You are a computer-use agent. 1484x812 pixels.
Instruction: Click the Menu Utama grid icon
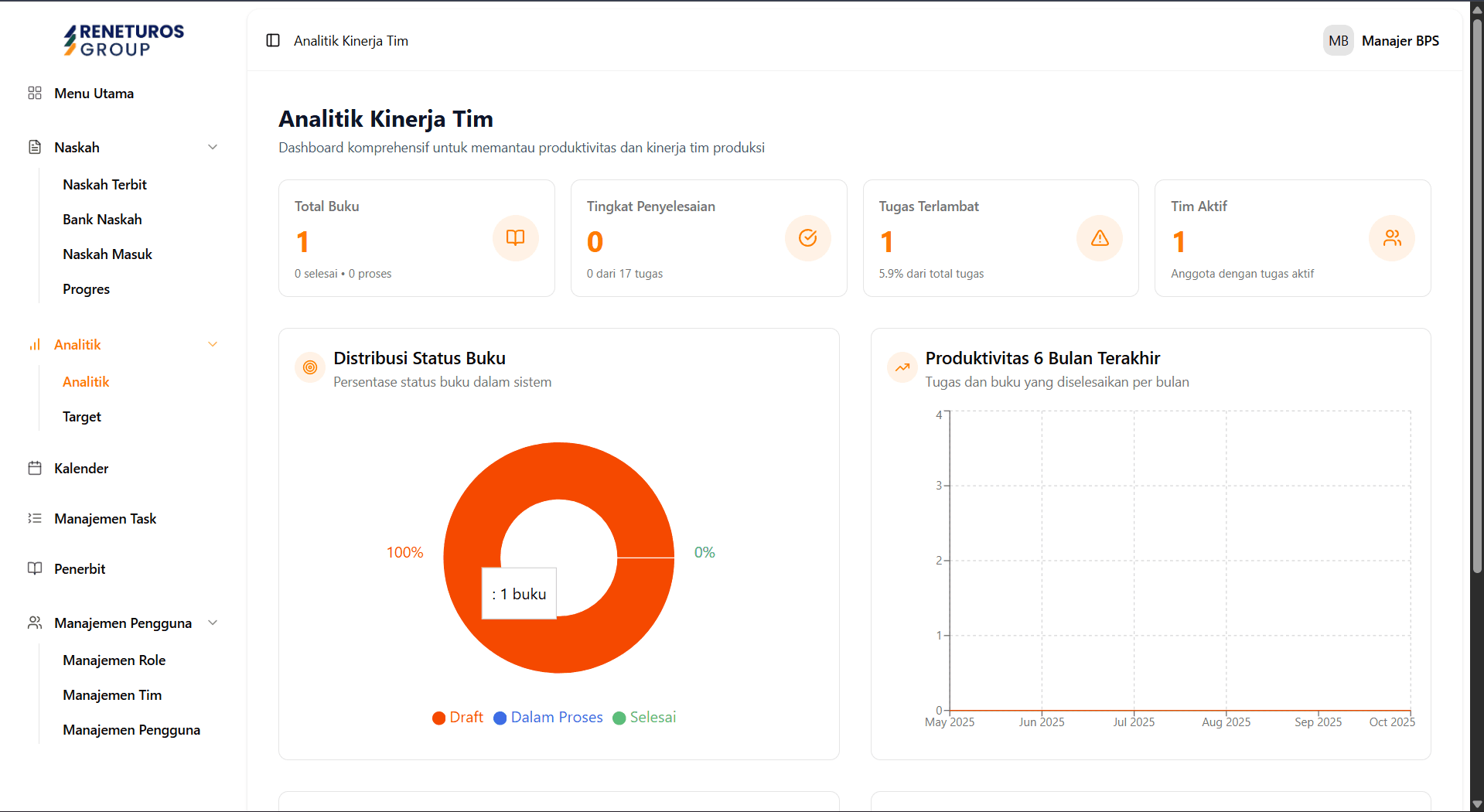(x=35, y=93)
